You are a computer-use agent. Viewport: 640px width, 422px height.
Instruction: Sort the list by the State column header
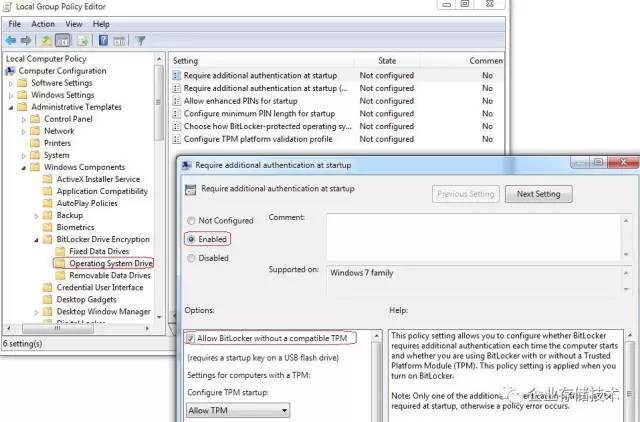click(387, 61)
